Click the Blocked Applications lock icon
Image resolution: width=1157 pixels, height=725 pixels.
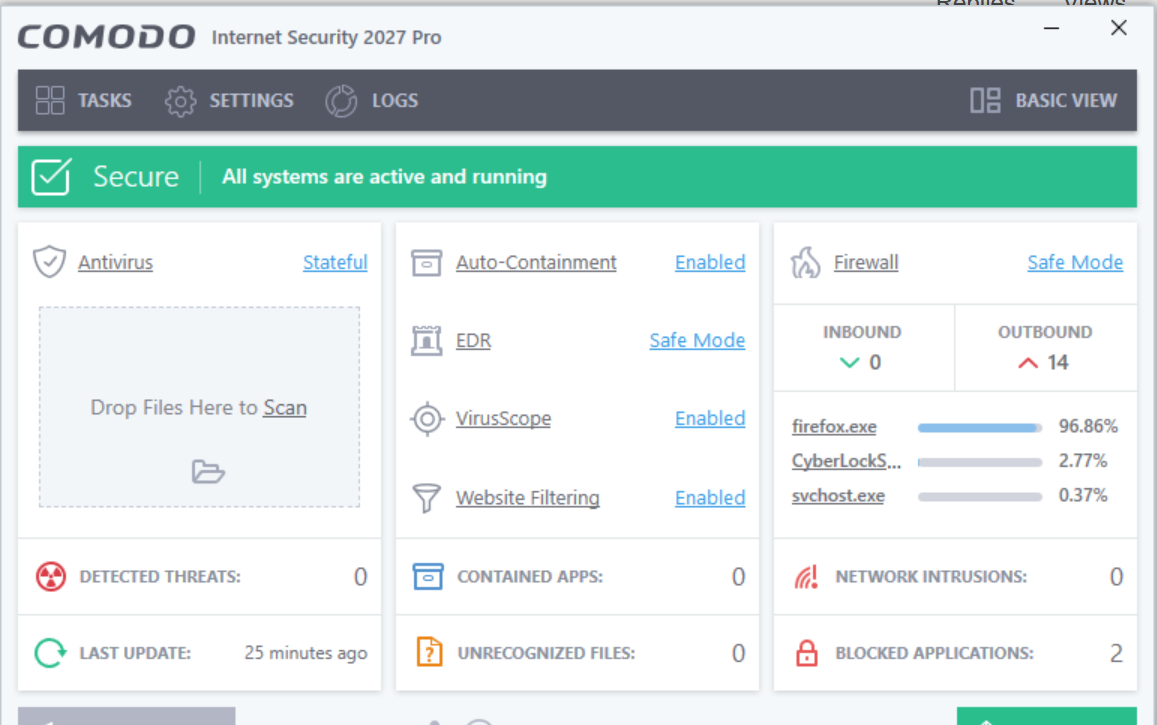[807, 653]
